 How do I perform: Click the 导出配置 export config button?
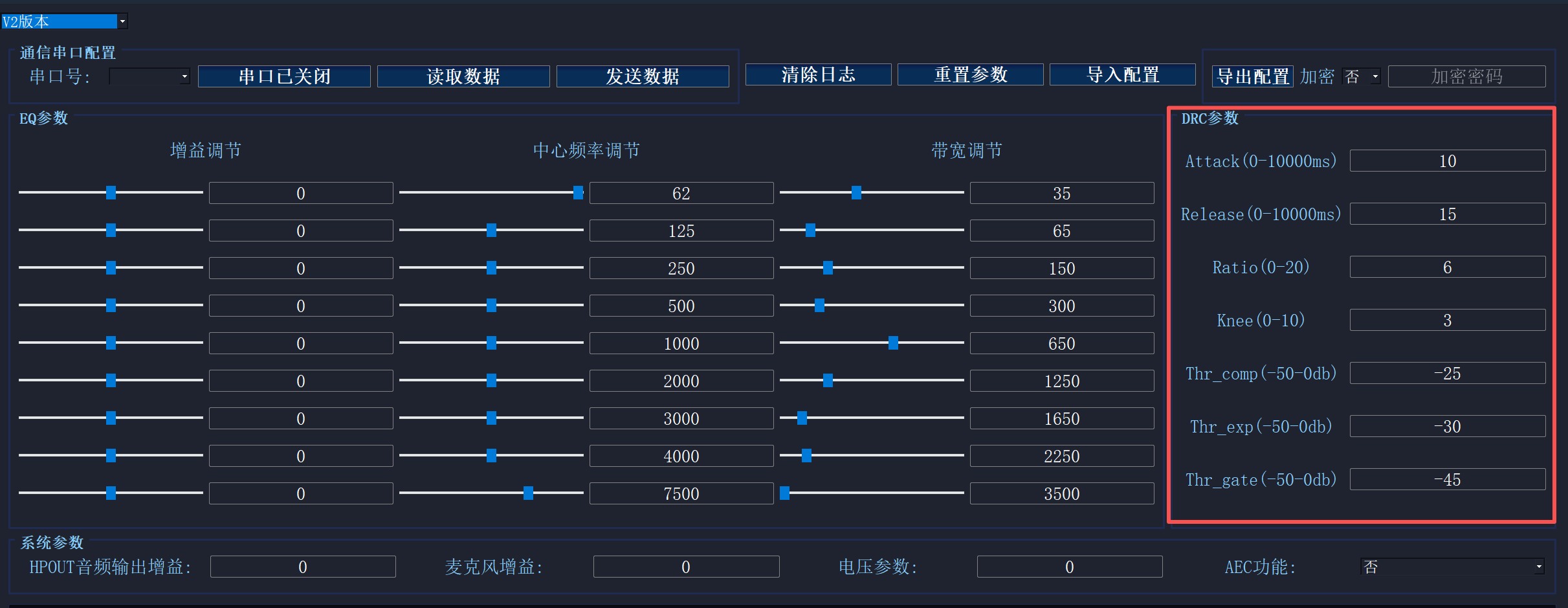1252,76
